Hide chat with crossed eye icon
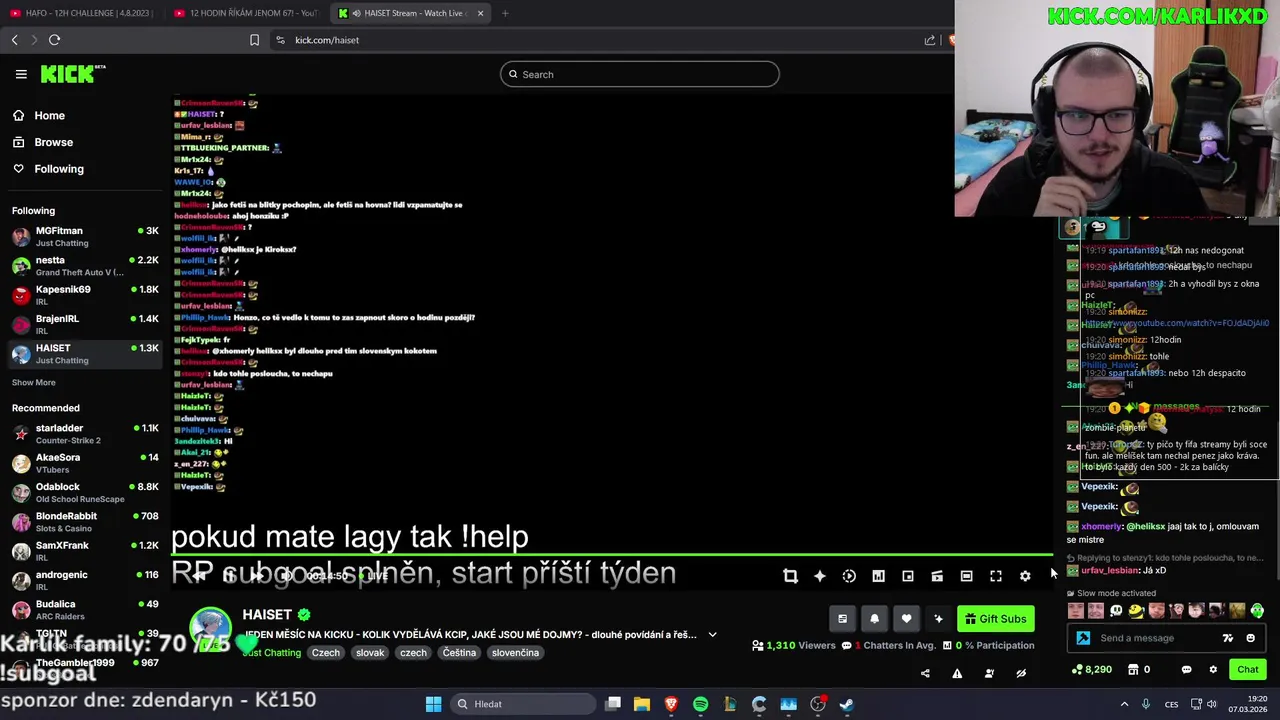The height and width of the screenshot is (720, 1280). point(1021,673)
